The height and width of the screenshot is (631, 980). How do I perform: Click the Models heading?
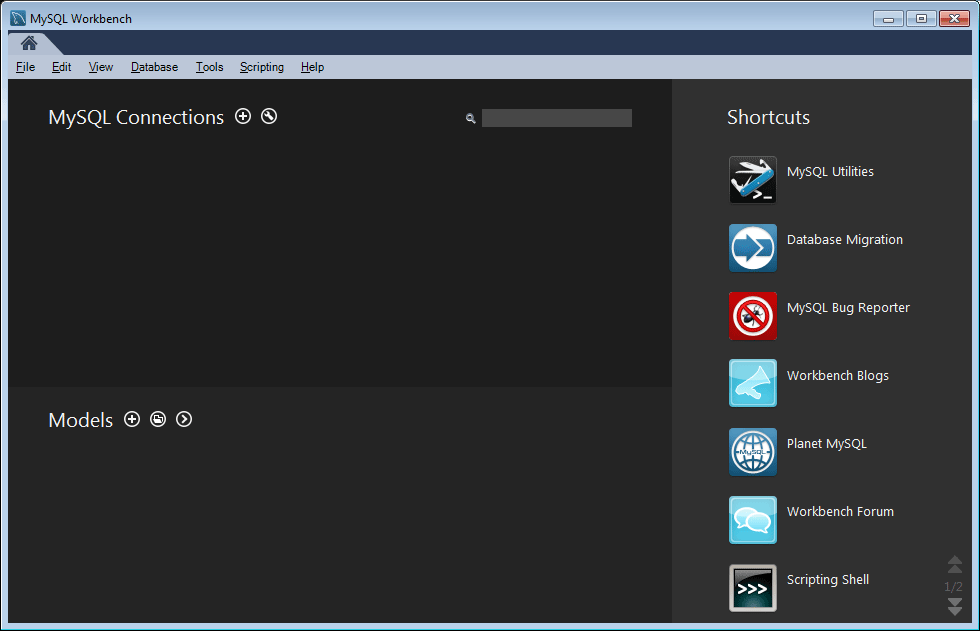[81, 420]
